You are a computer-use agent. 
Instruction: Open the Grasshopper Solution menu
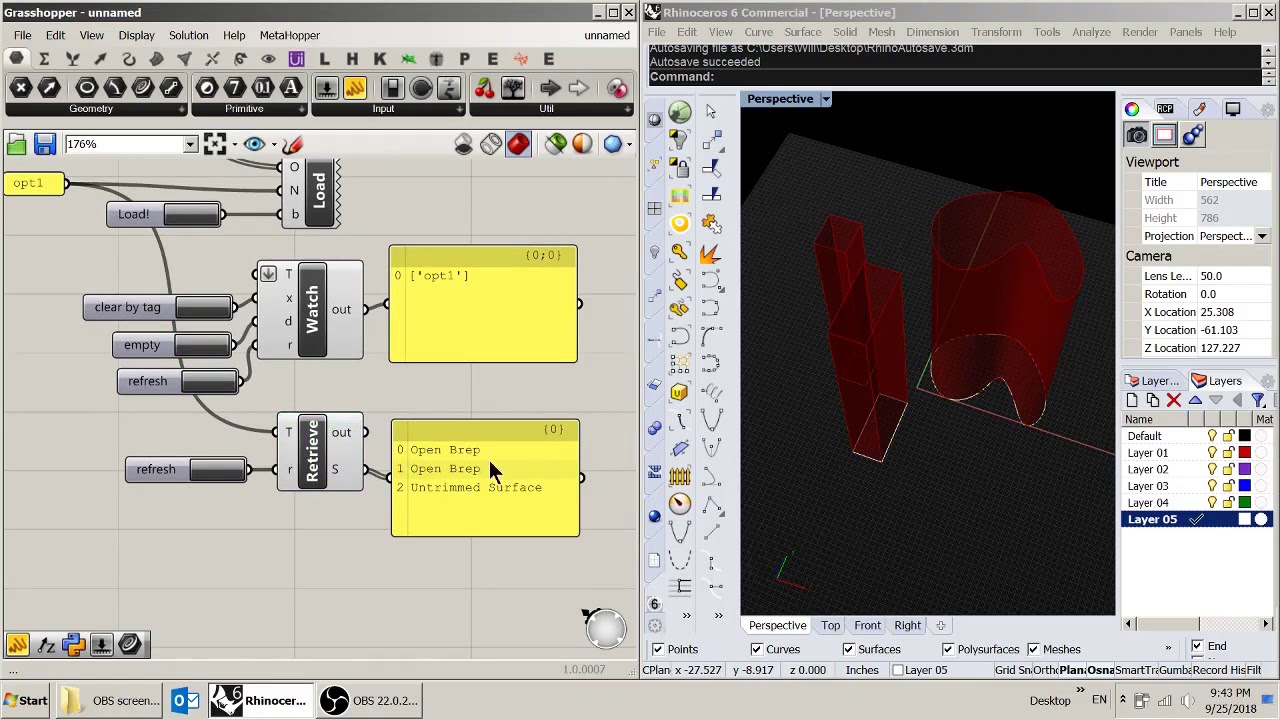pyautogui.click(x=188, y=35)
